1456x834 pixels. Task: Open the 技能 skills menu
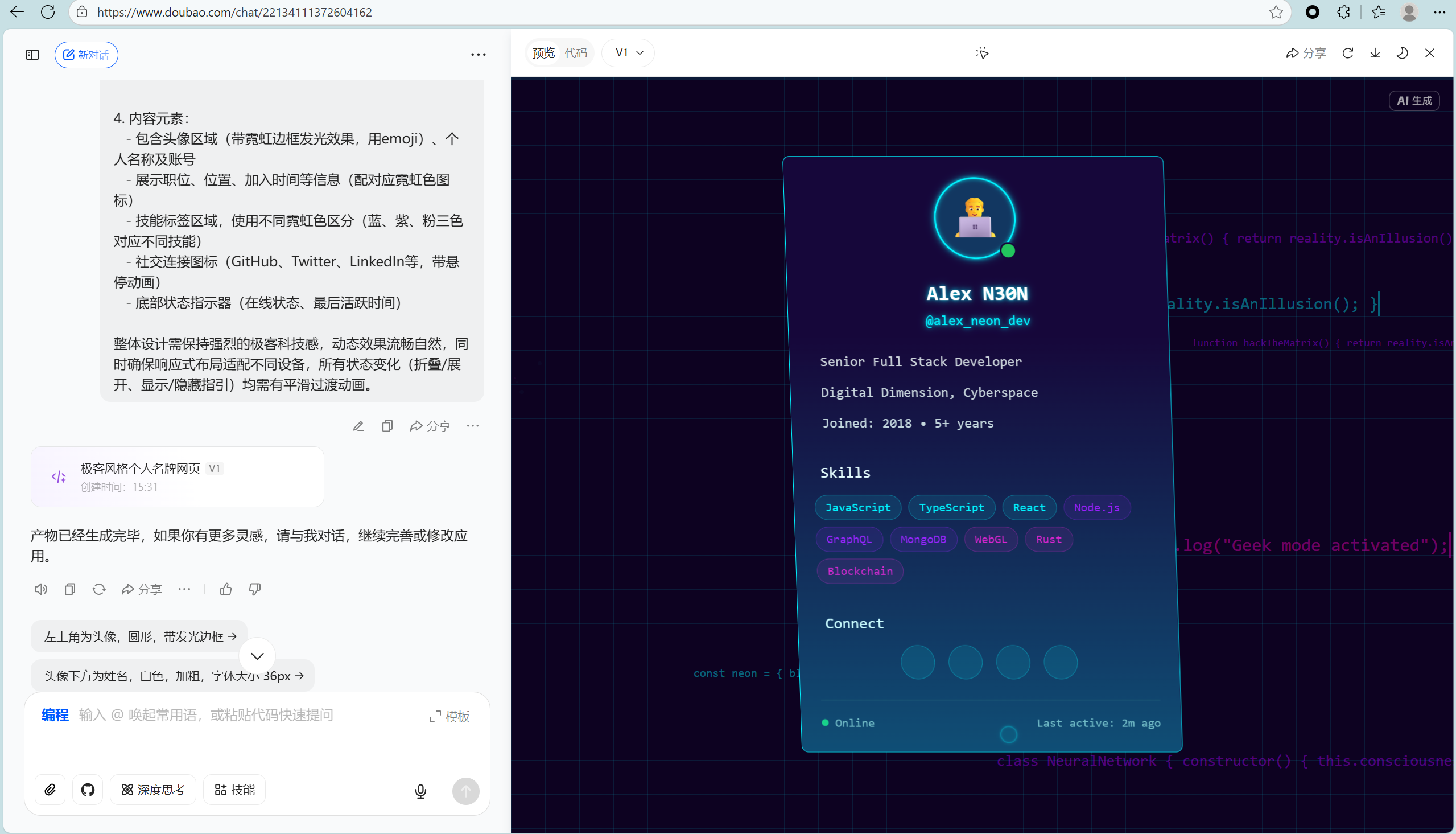coord(234,790)
